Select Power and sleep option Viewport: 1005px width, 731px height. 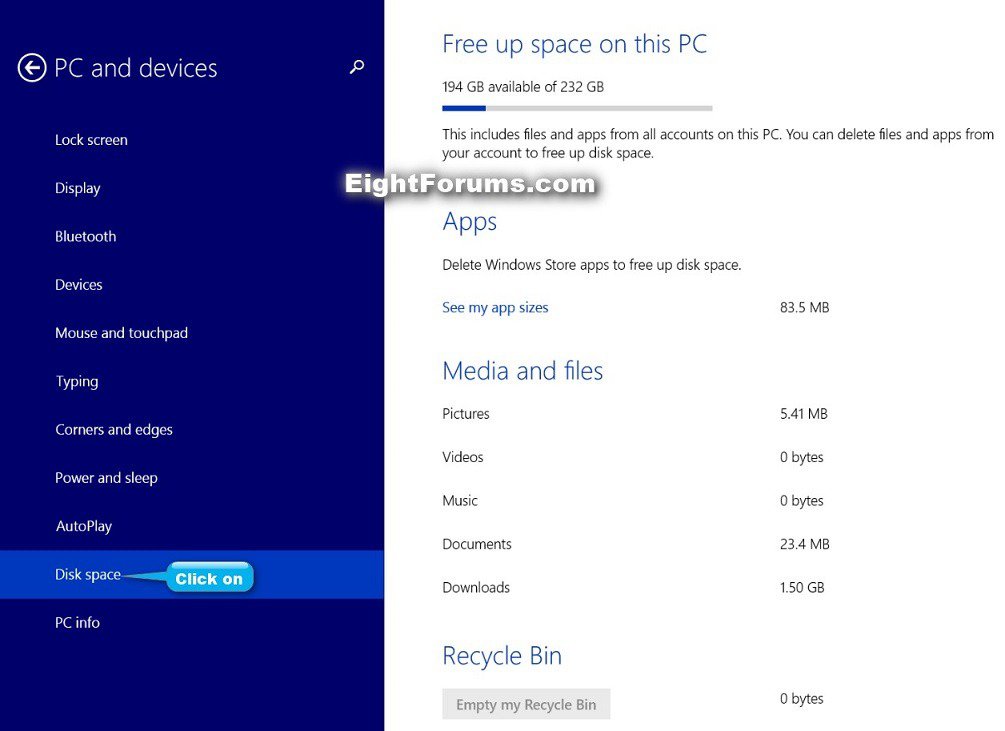(106, 478)
